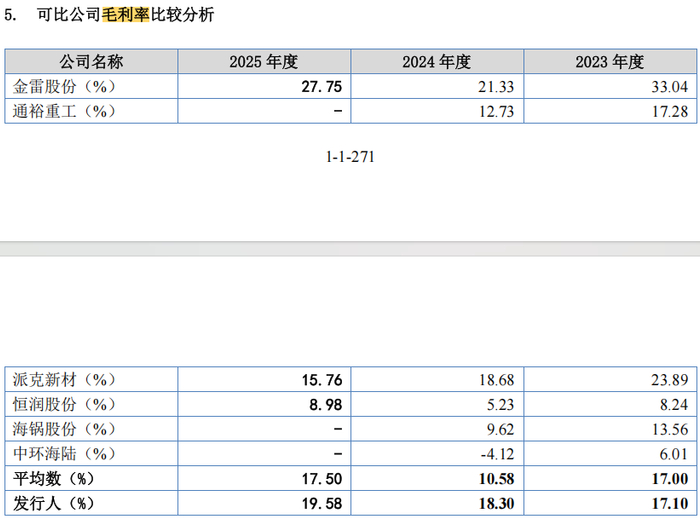
Task: Click the 12.73 value for 通裕重工
Action: coord(496,111)
